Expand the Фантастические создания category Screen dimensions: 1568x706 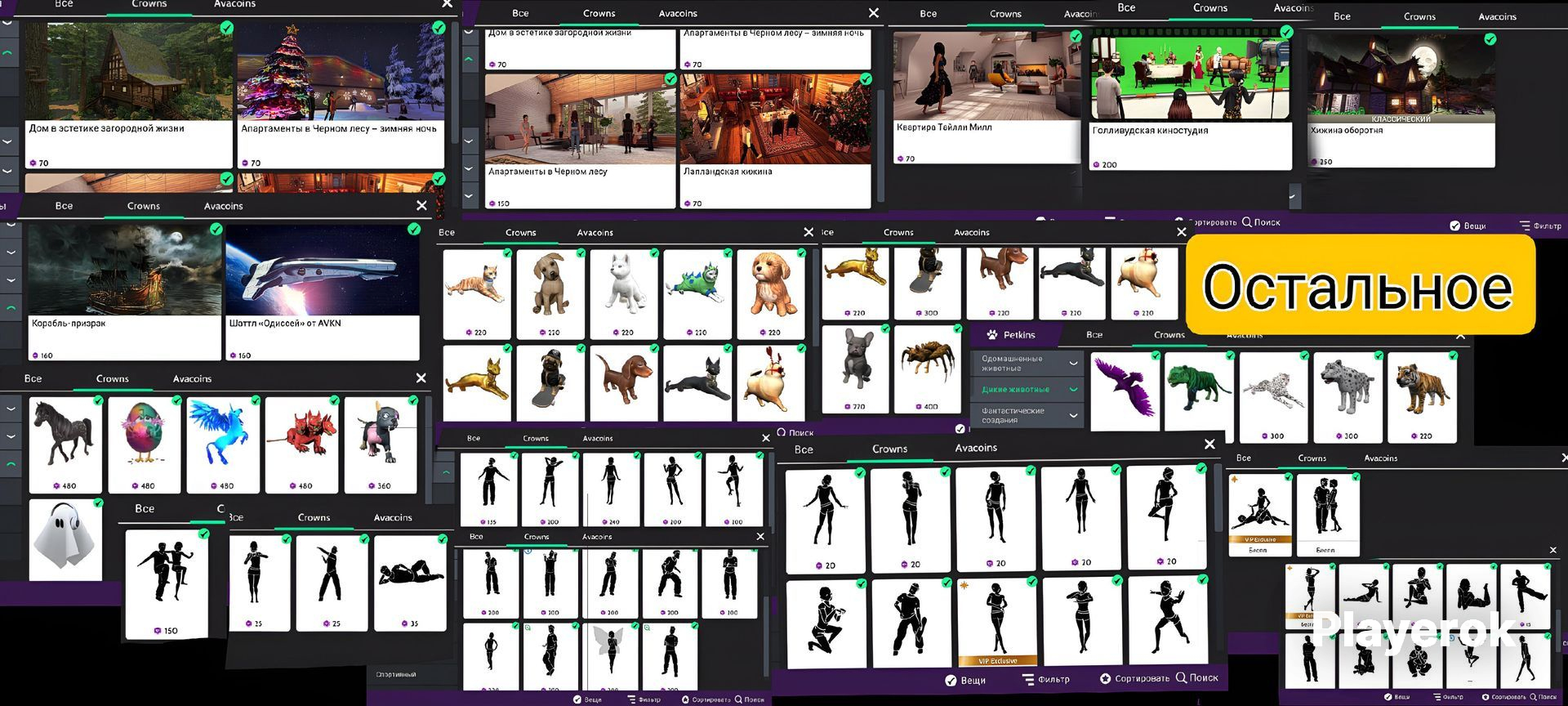coord(1073,415)
